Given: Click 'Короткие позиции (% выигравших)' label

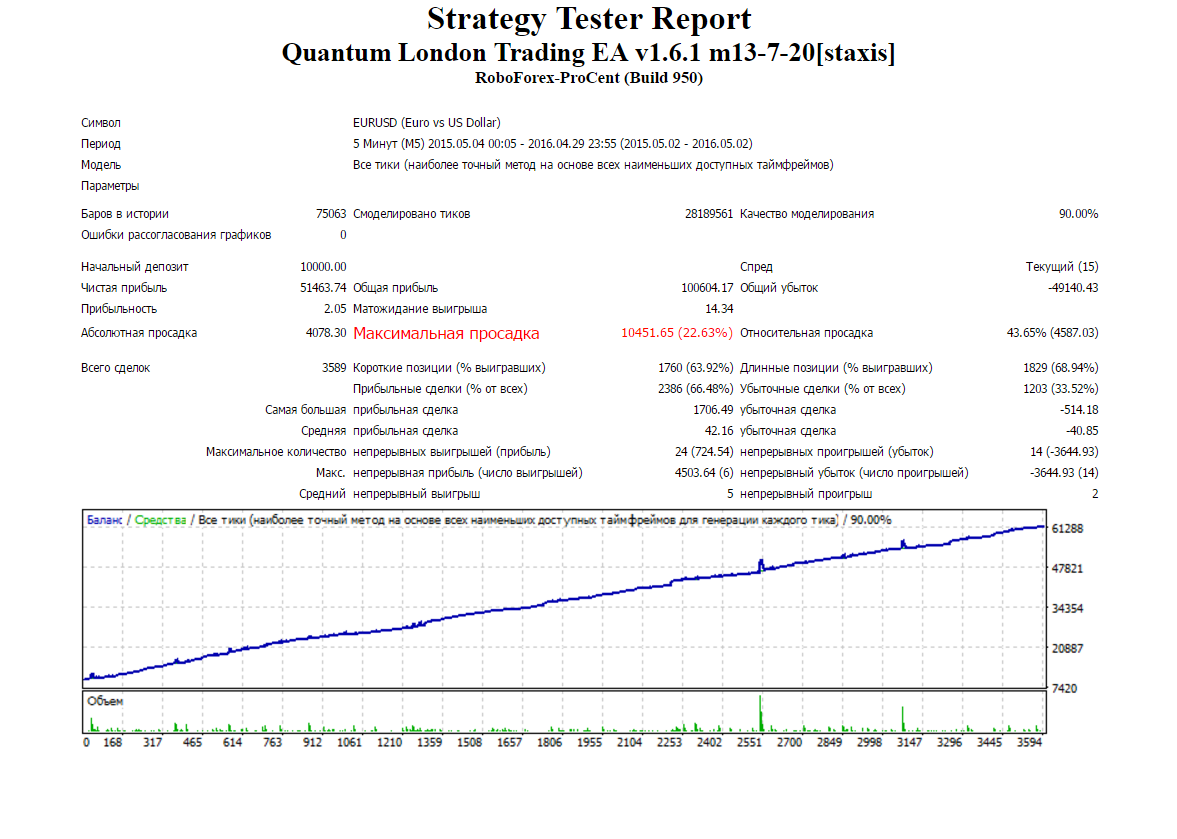Looking at the screenshot, I should (449, 368).
